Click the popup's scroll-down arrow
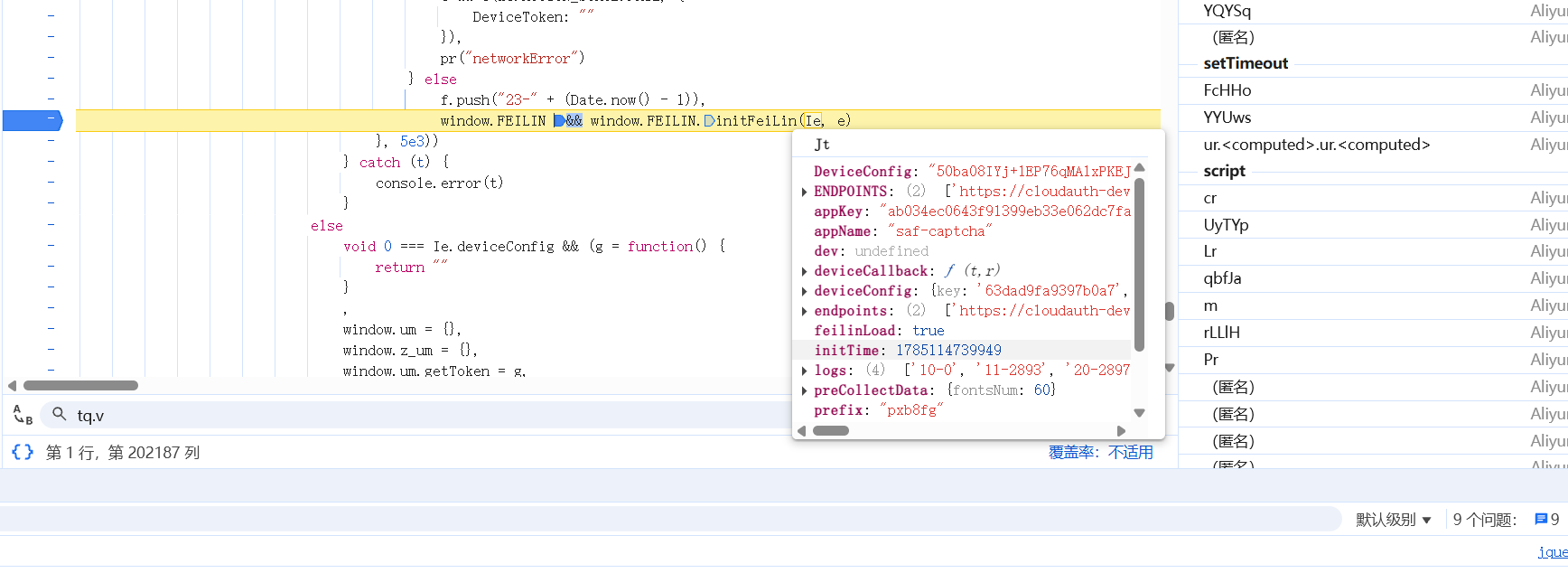The width and height of the screenshot is (1568, 573). tap(1140, 413)
